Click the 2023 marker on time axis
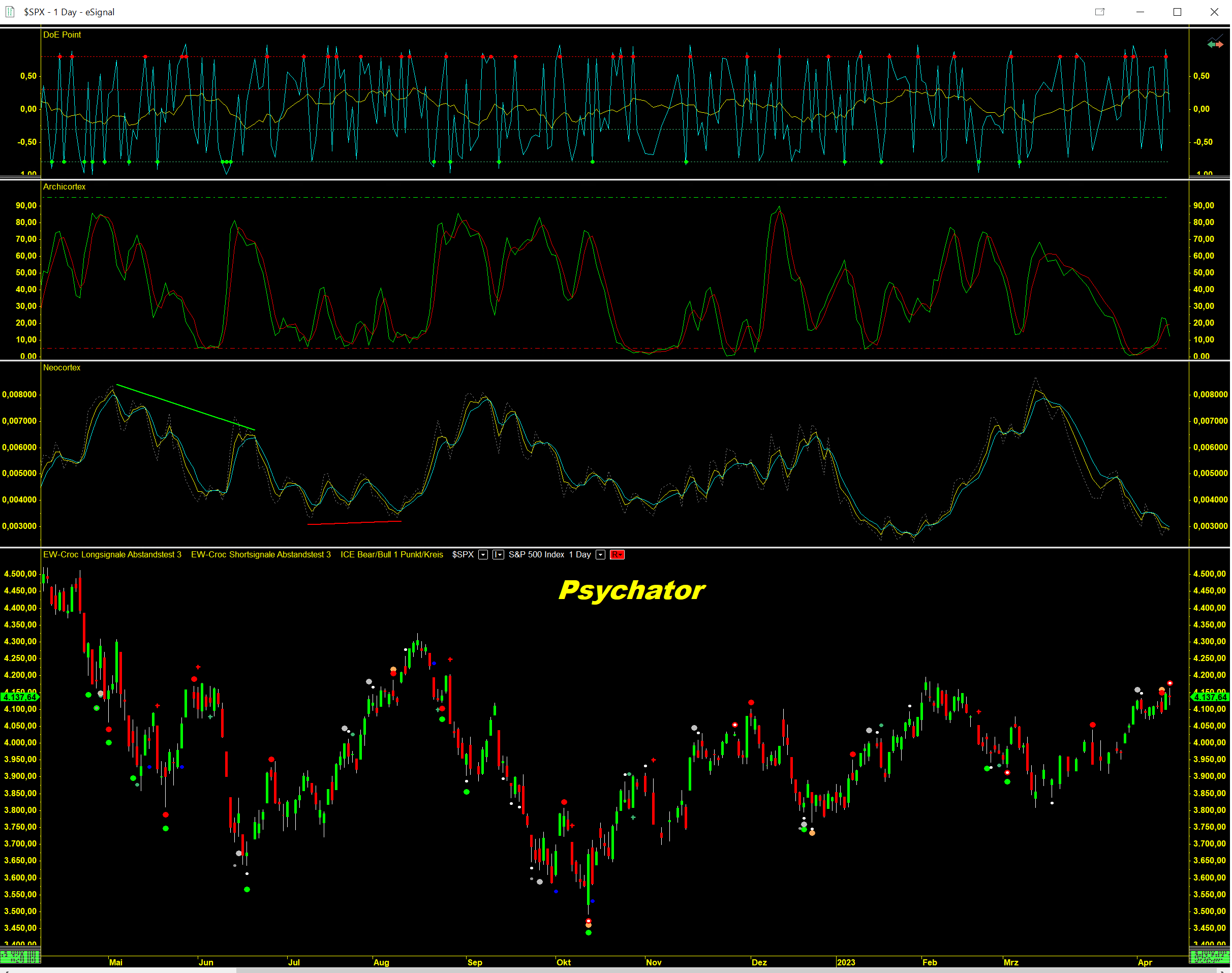The image size is (1232, 973). pos(846,962)
